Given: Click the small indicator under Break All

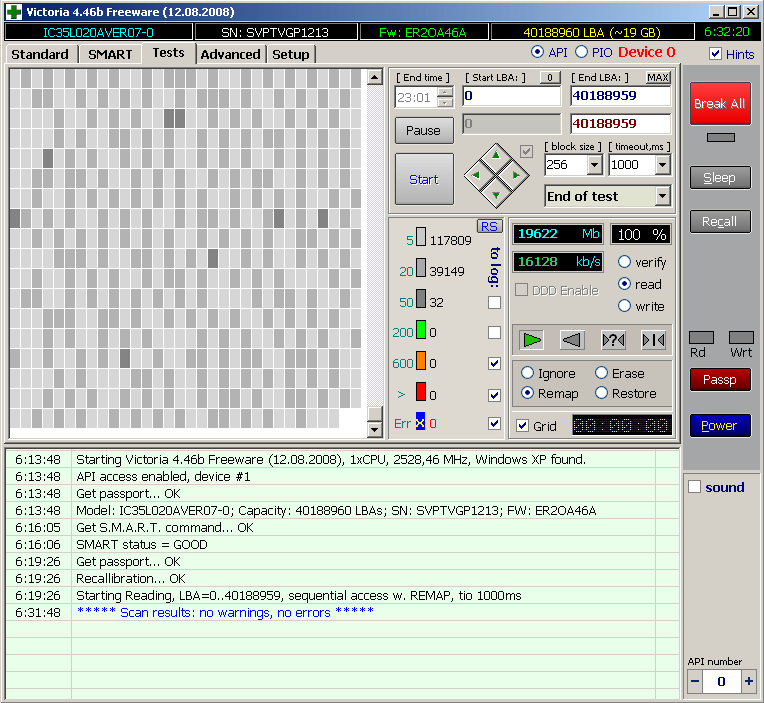Looking at the screenshot, I should click(721, 138).
